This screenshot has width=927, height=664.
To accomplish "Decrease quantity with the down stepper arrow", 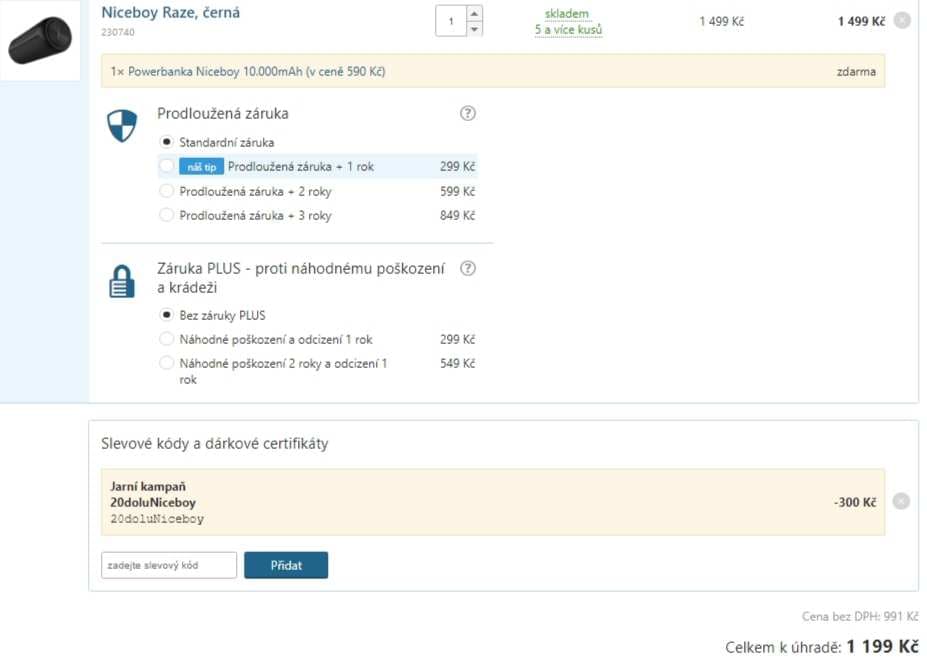I will [x=474, y=29].
